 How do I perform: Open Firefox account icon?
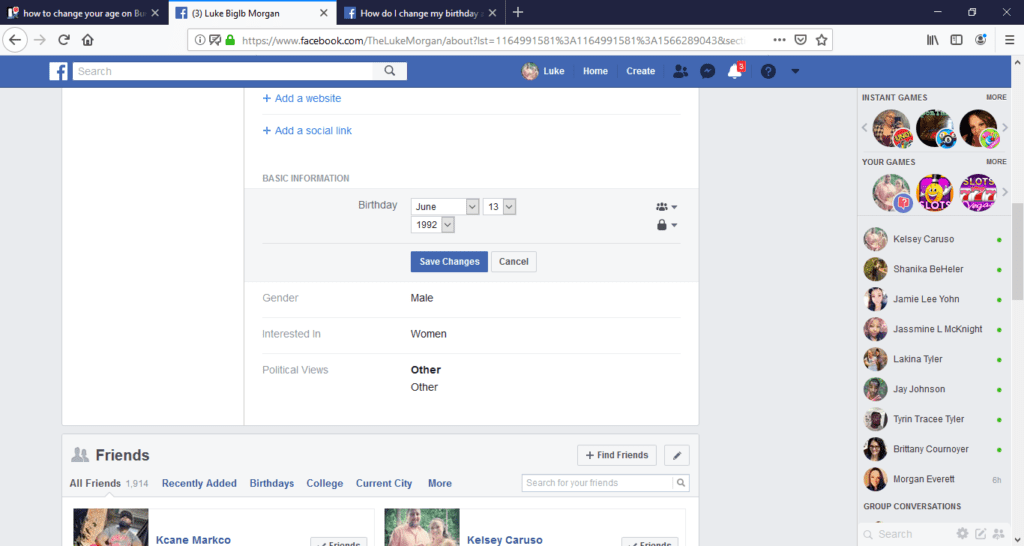pyautogui.click(x=980, y=40)
